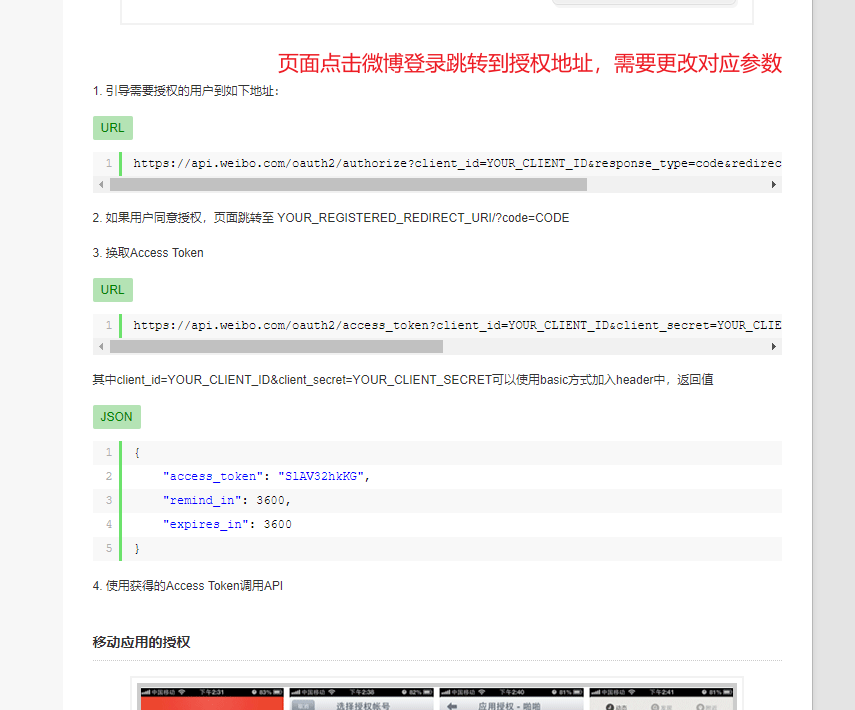Image resolution: width=855 pixels, height=710 pixels.
Task: Click the red 页面点击微博登录跳转到授权地址 annotation heading
Action: pyautogui.click(x=530, y=64)
